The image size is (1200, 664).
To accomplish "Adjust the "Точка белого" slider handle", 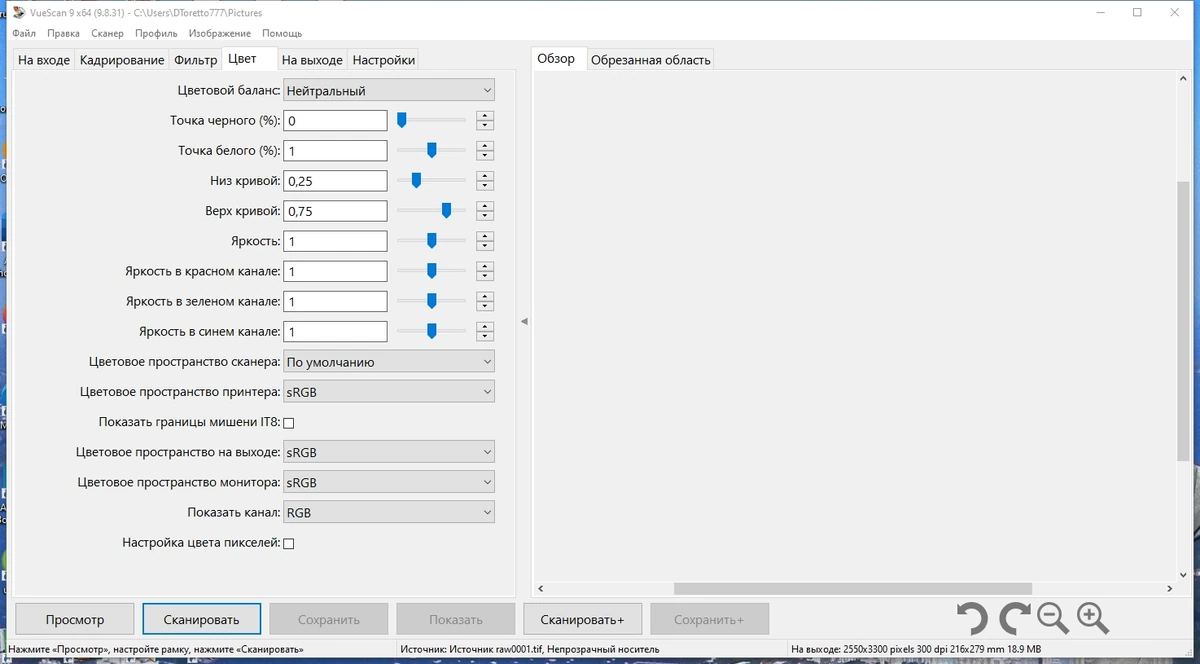I will pos(431,150).
